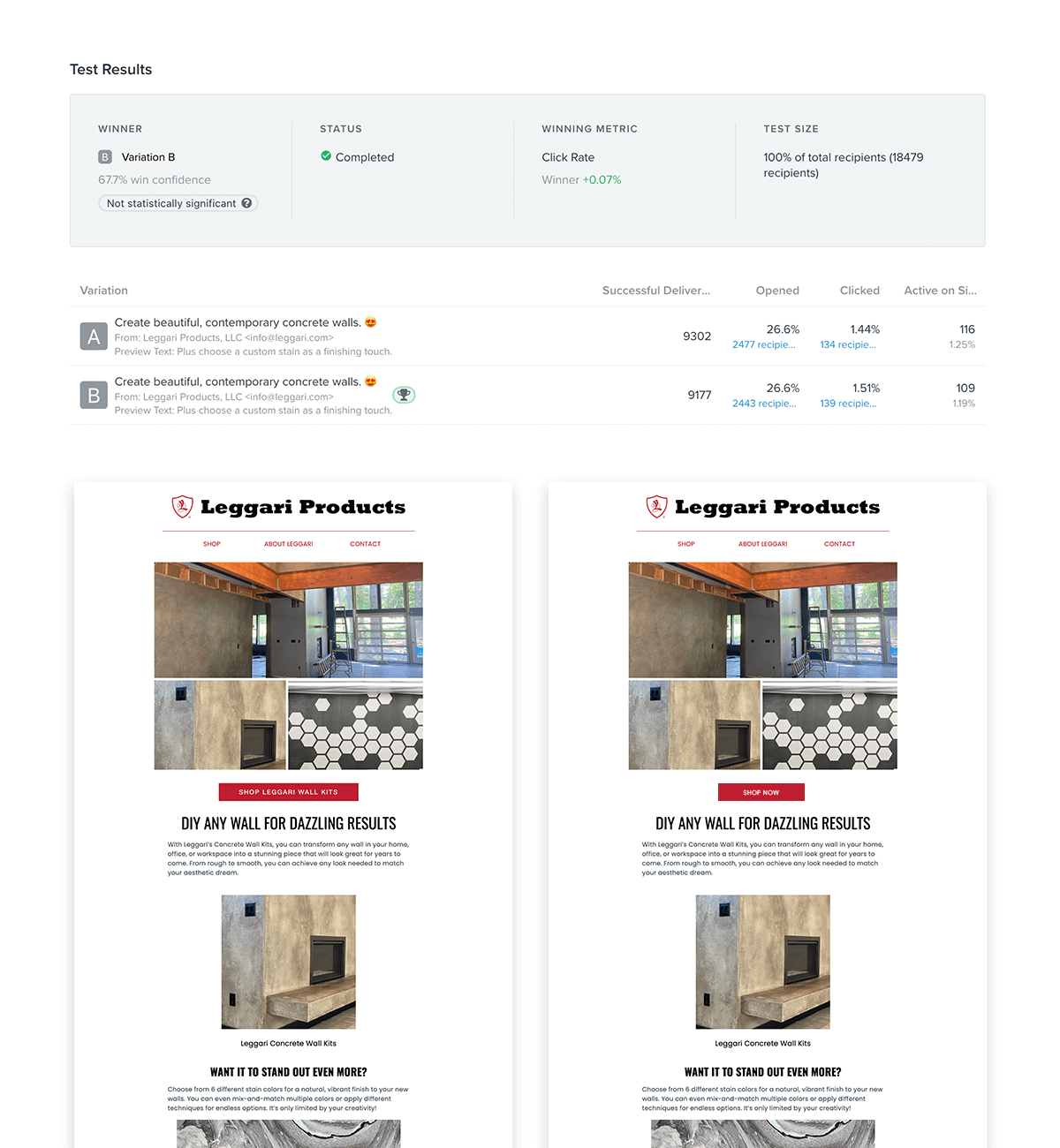
Task: Click the 9177 successful deliveries value
Action: 700,395
